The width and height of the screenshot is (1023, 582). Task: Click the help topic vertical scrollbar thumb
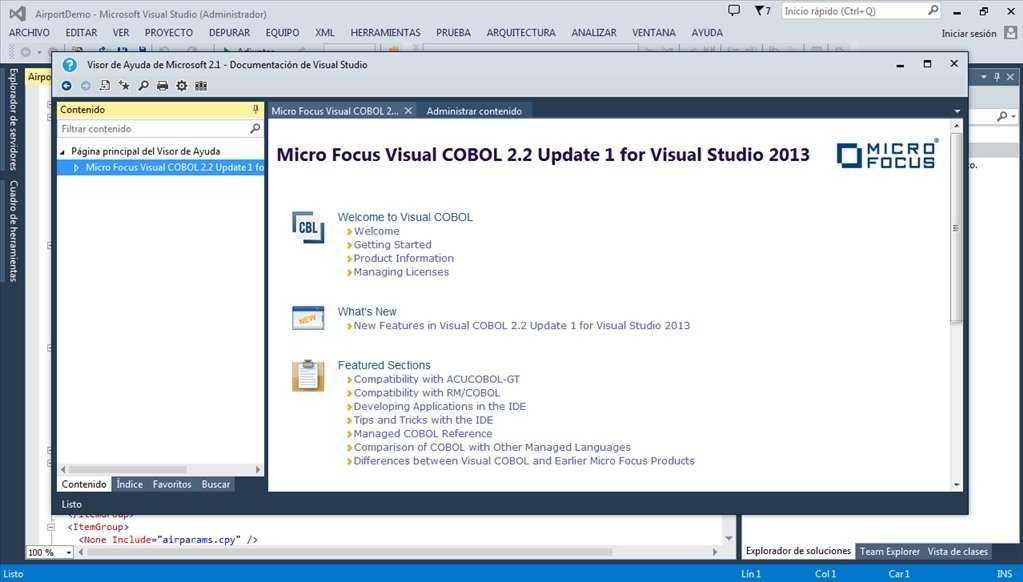click(956, 228)
